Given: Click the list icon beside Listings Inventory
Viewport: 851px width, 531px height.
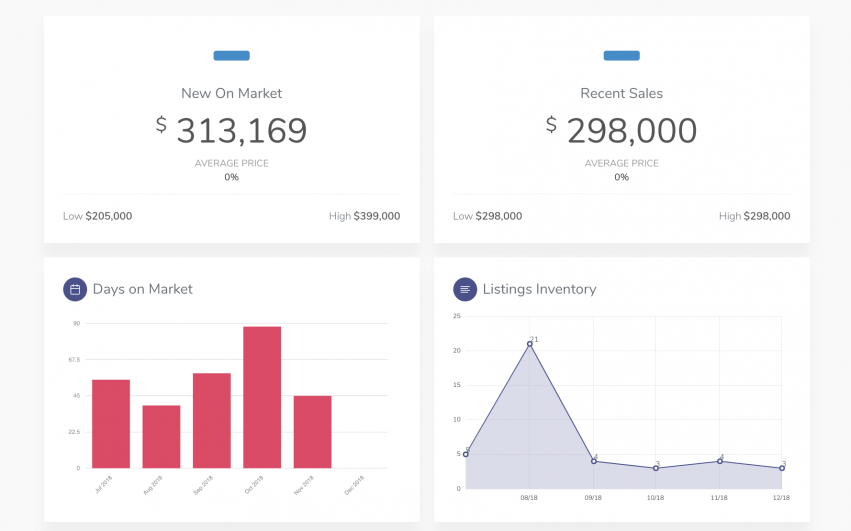Looking at the screenshot, I should [465, 289].
